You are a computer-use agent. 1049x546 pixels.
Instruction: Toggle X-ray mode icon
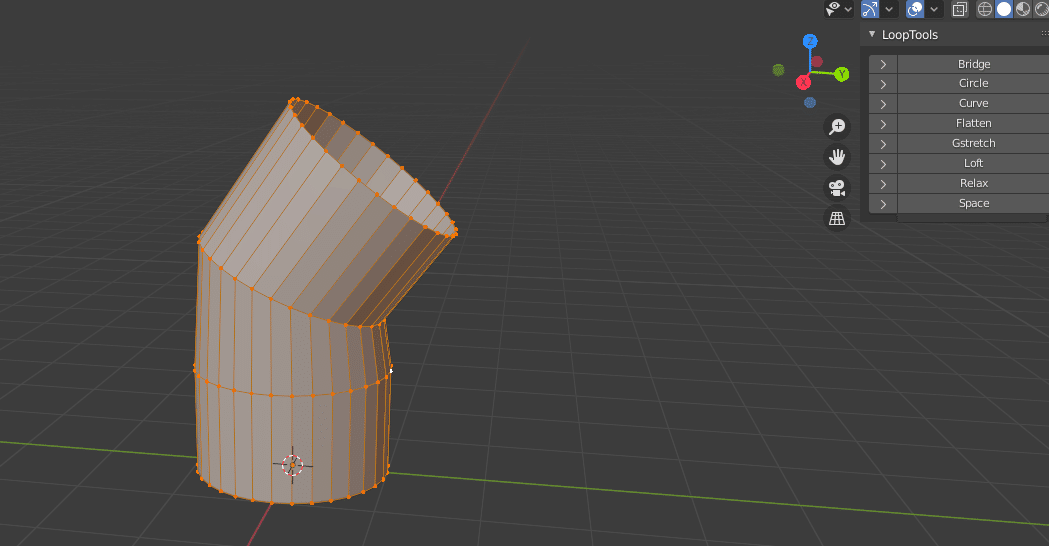(x=959, y=9)
